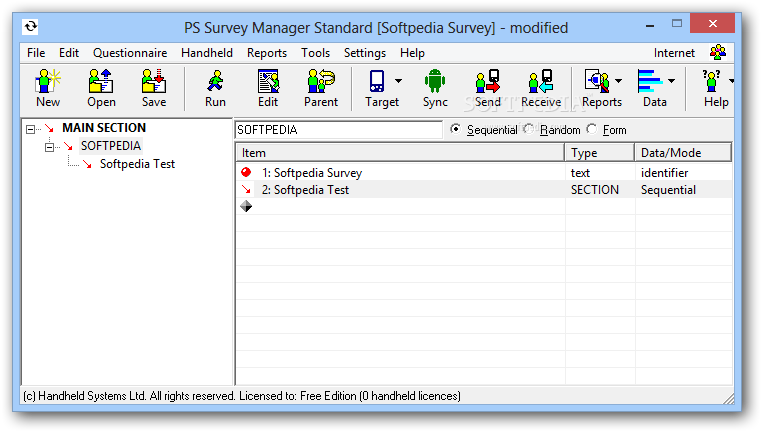762x432 pixels.
Task: Select the Form mode radio button
Action: [x=592, y=130]
